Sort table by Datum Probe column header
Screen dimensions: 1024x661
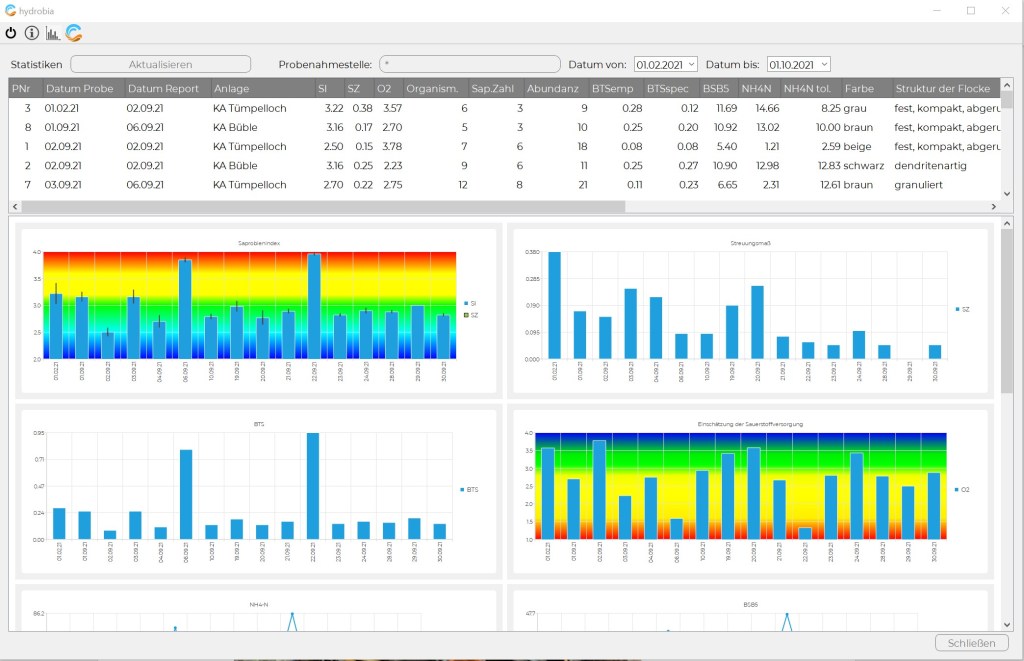pos(81,89)
